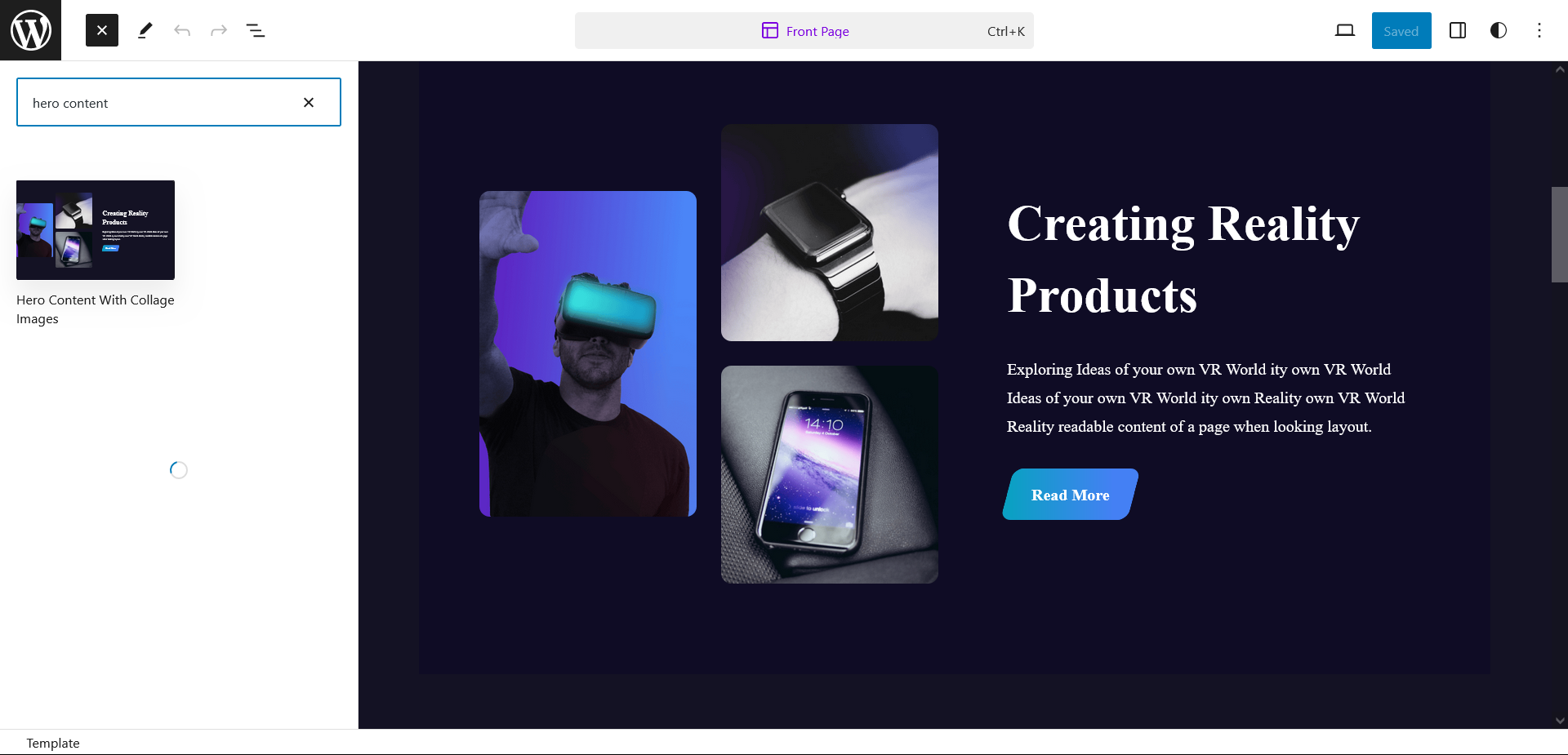Close the block inserter panel
This screenshot has height=755, width=1568.
pyautogui.click(x=102, y=30)
